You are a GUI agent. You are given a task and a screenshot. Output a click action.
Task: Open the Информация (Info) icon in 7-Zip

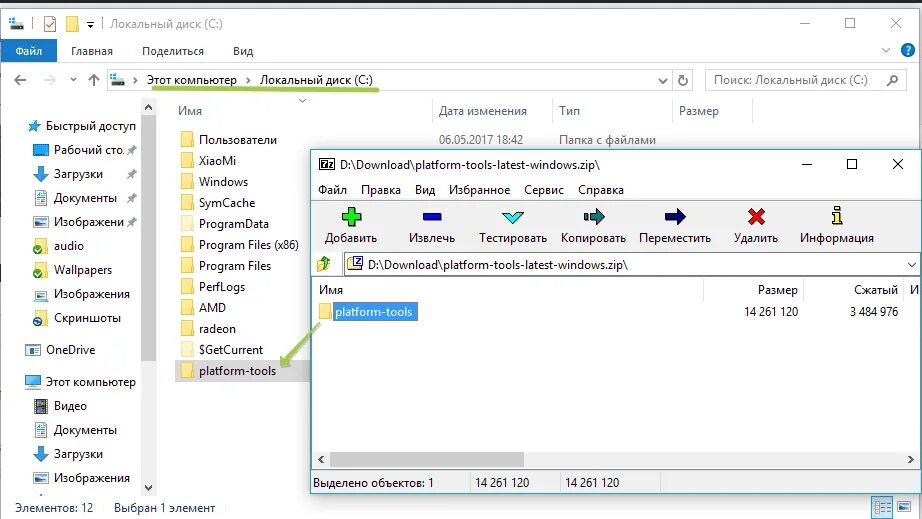[x=837, y=216]
